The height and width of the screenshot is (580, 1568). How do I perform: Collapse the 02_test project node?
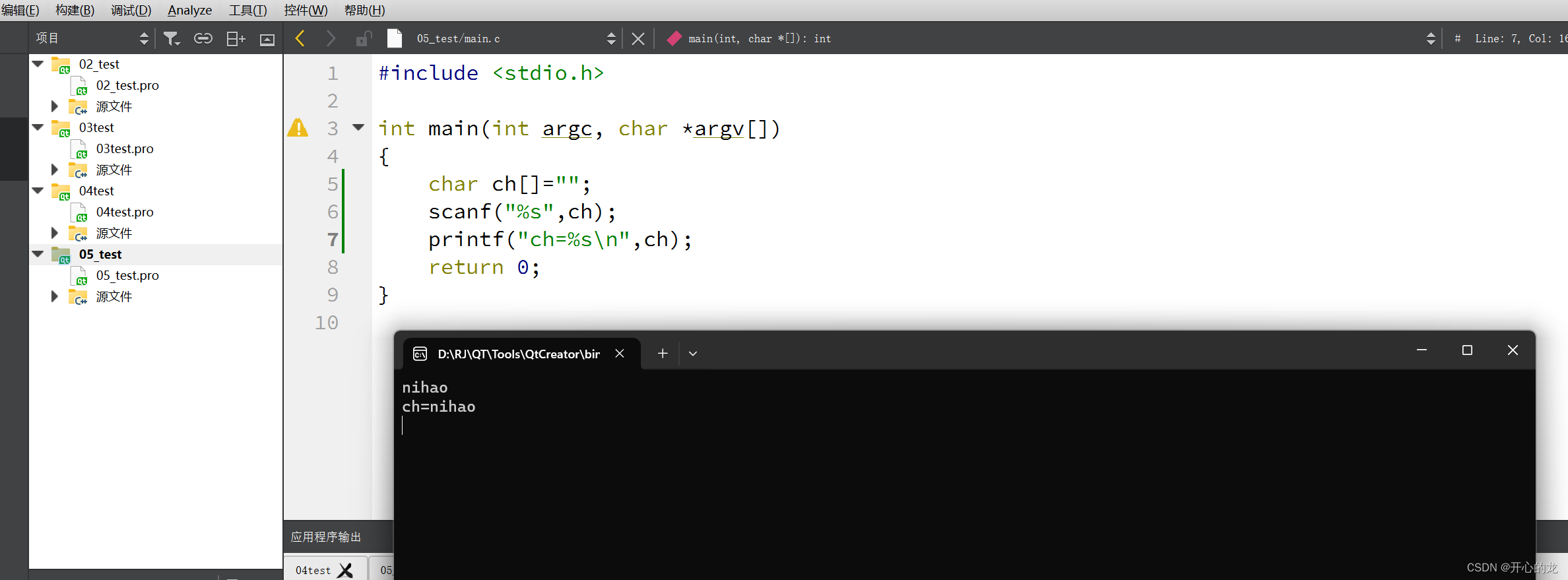tap(38, 64)
